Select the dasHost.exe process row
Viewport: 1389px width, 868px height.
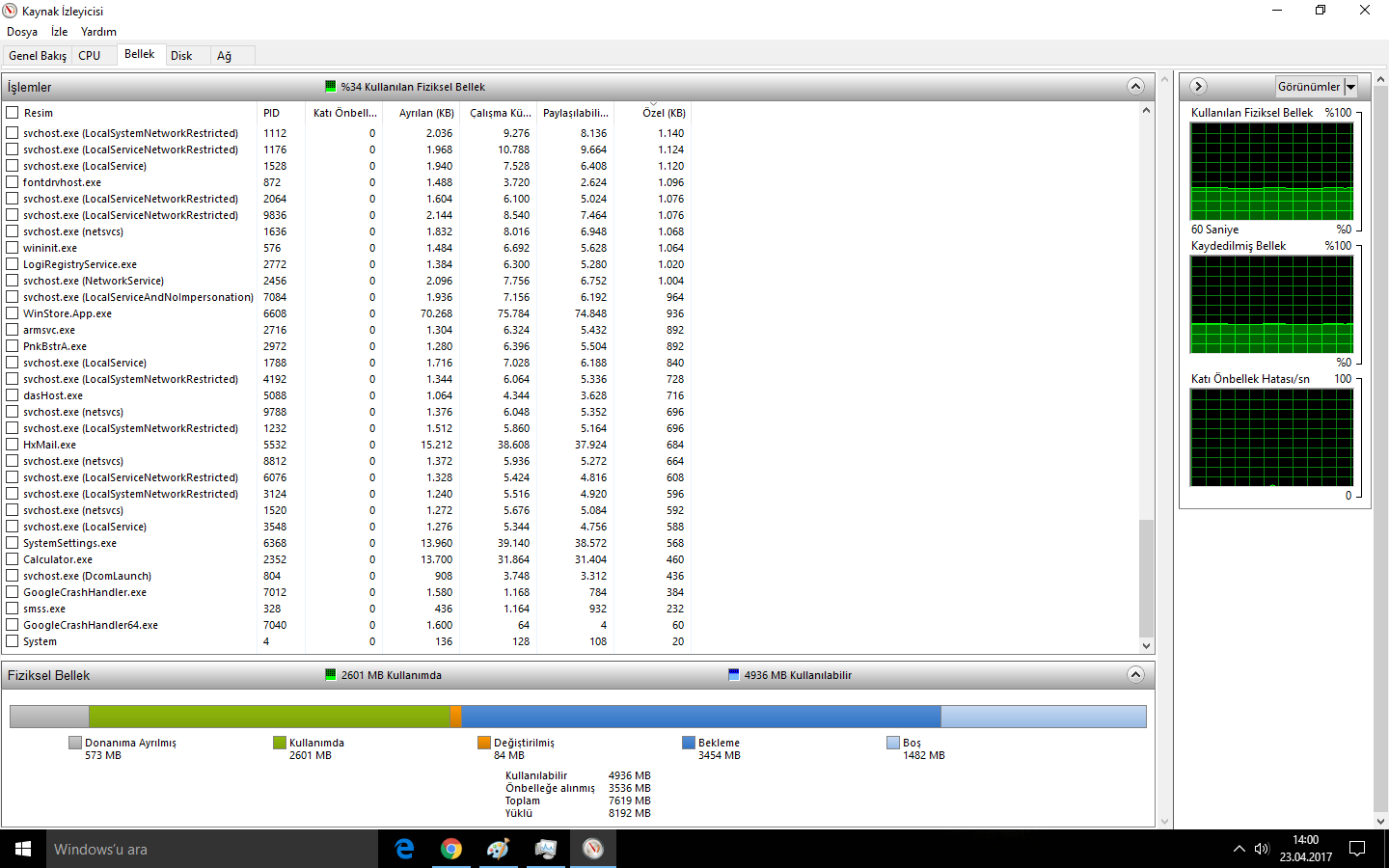point(347,394)
